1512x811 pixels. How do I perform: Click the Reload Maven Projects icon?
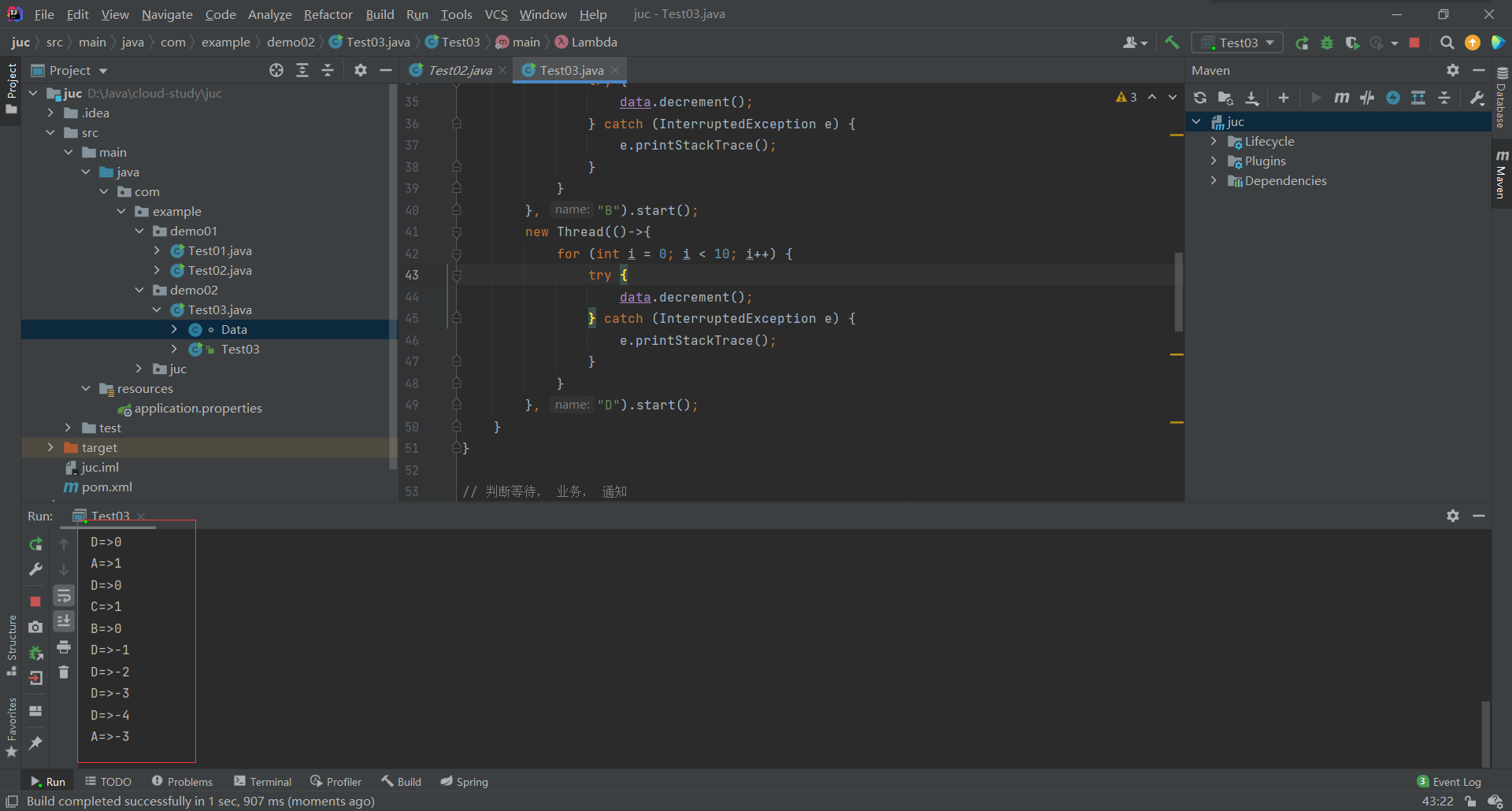(x=1199, y=98)
